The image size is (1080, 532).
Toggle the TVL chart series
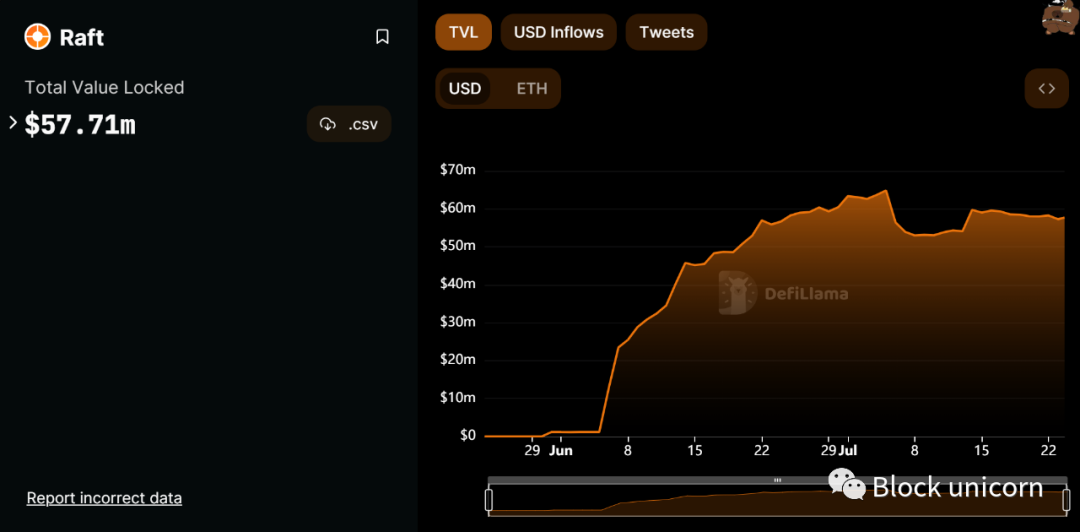463,32
